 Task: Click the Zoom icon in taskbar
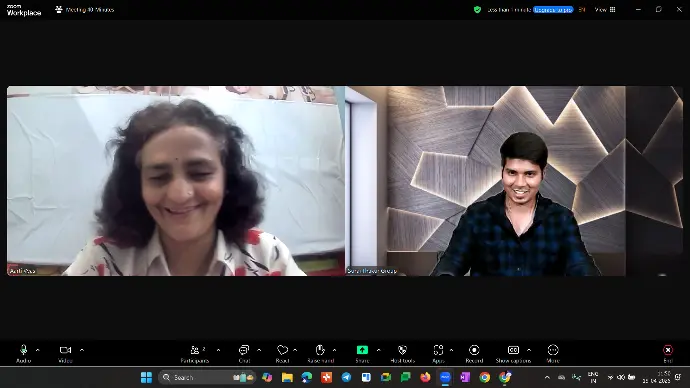pos(445,377)
